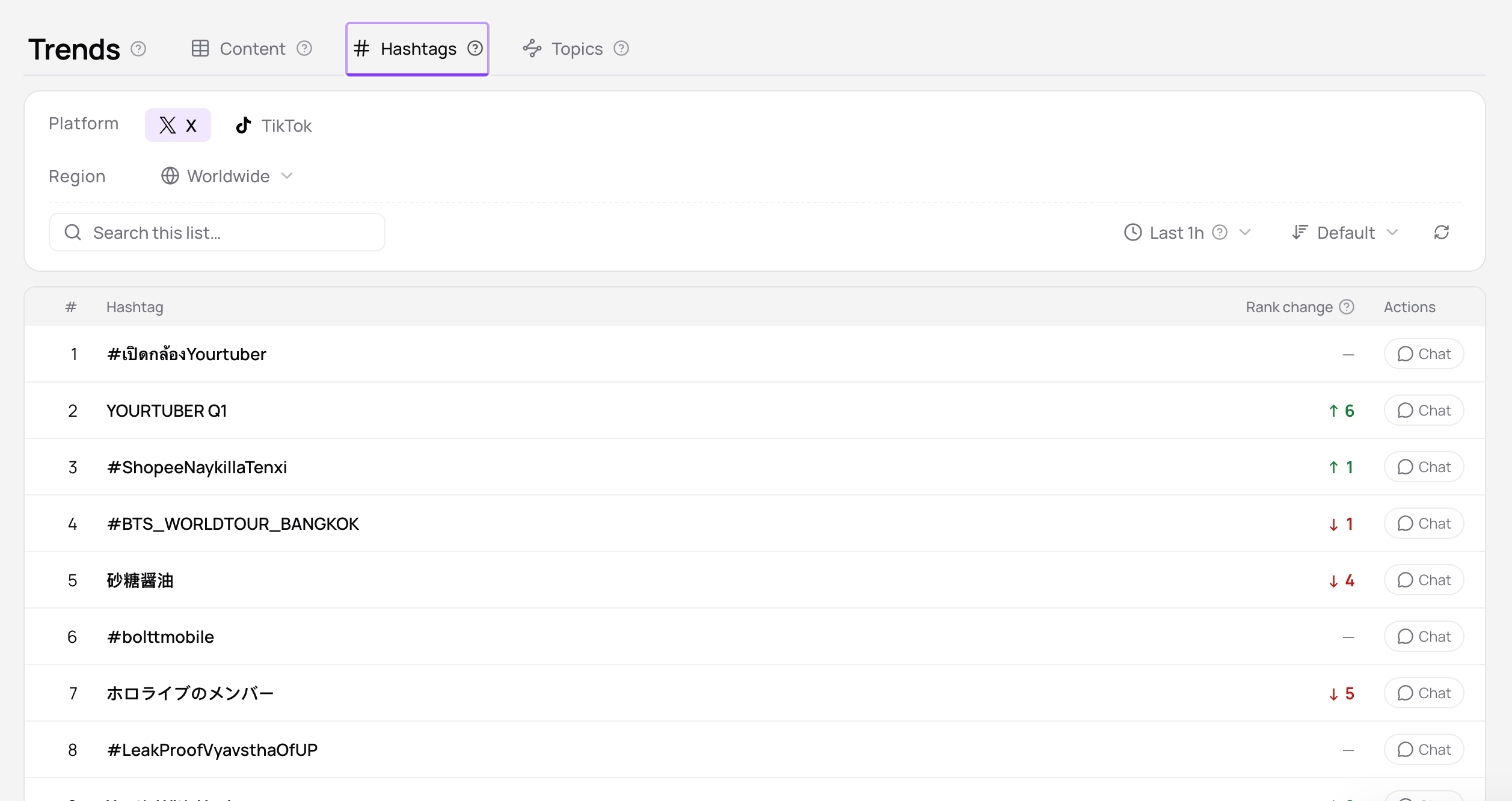This screenshot has height=801, width=1512.
Task: Click the Trends page title
Action: pyautogui.click(x=74, y=49)
